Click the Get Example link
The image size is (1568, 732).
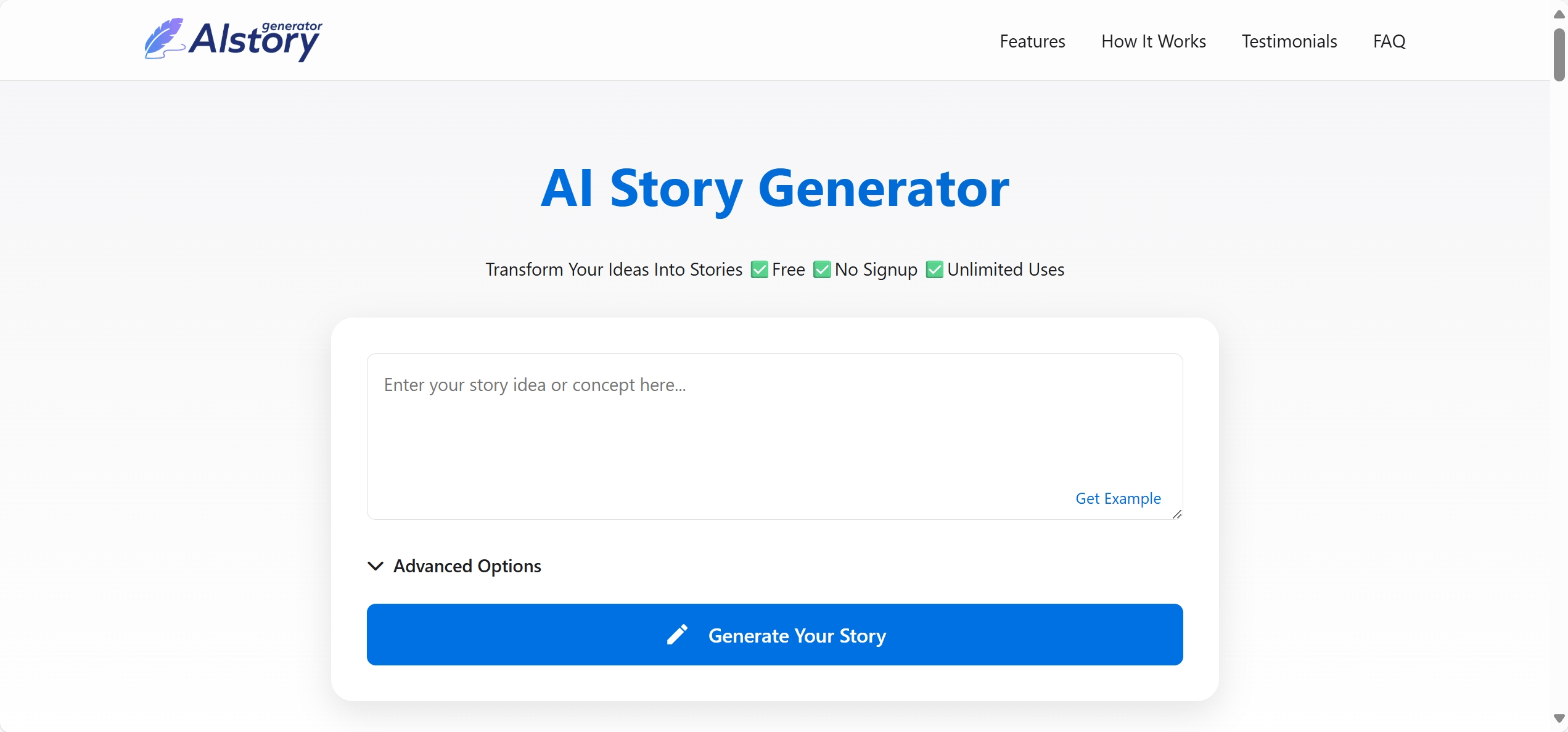1118,498
